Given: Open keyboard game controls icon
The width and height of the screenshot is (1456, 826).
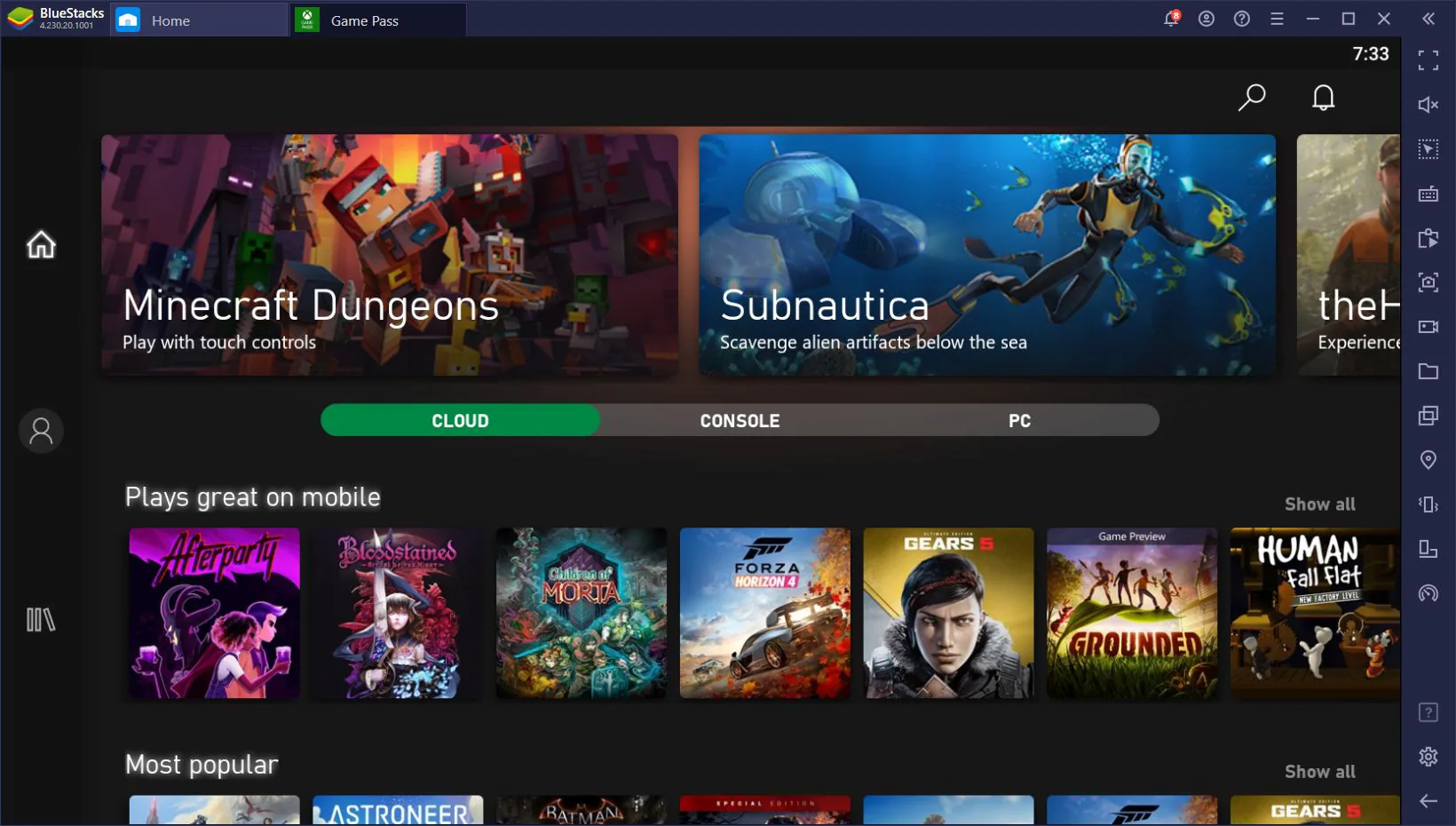Looking at the screenshot, I should click(1428, 194).
